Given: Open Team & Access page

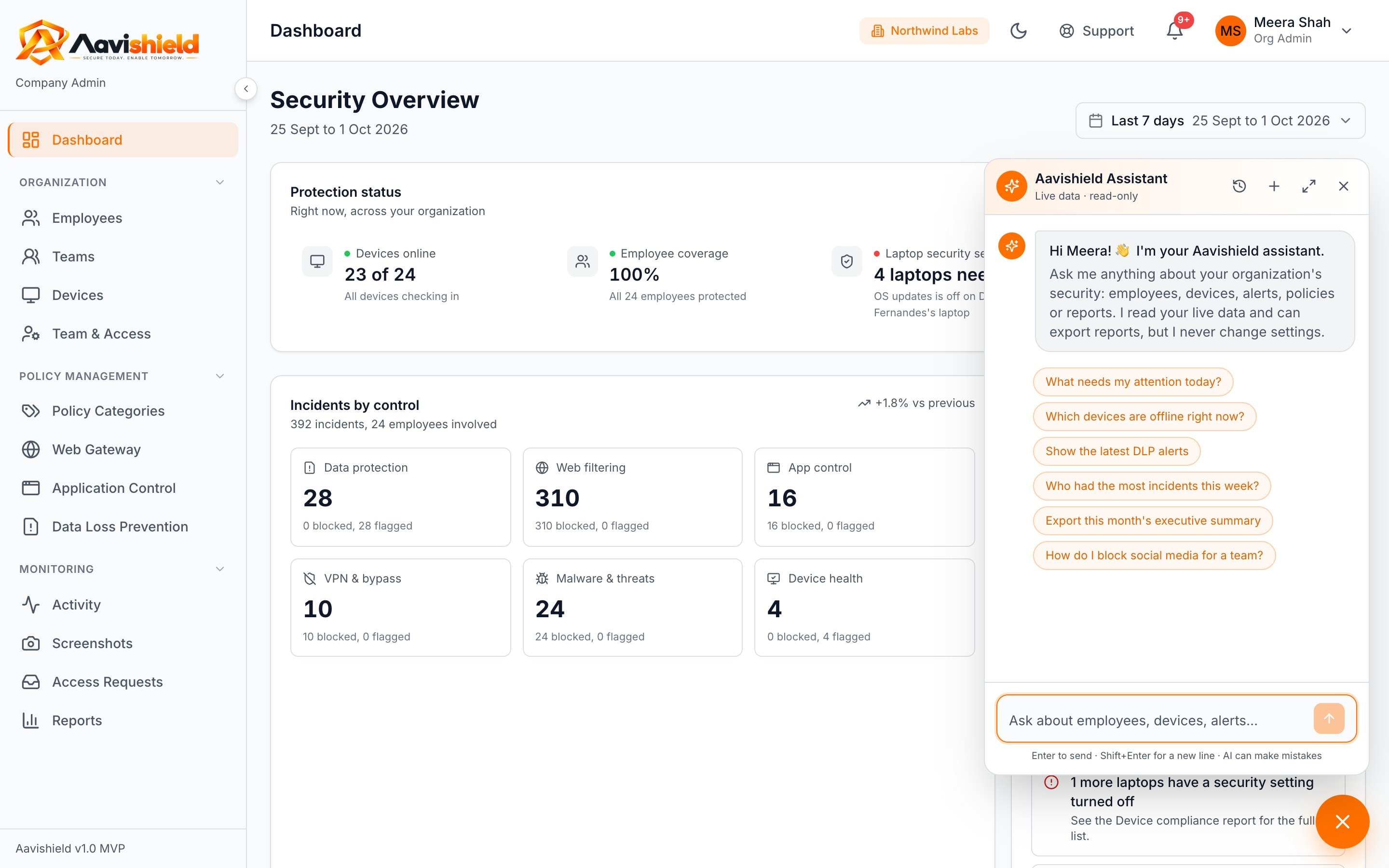Looking at the screenshot, I should point(123,334).
